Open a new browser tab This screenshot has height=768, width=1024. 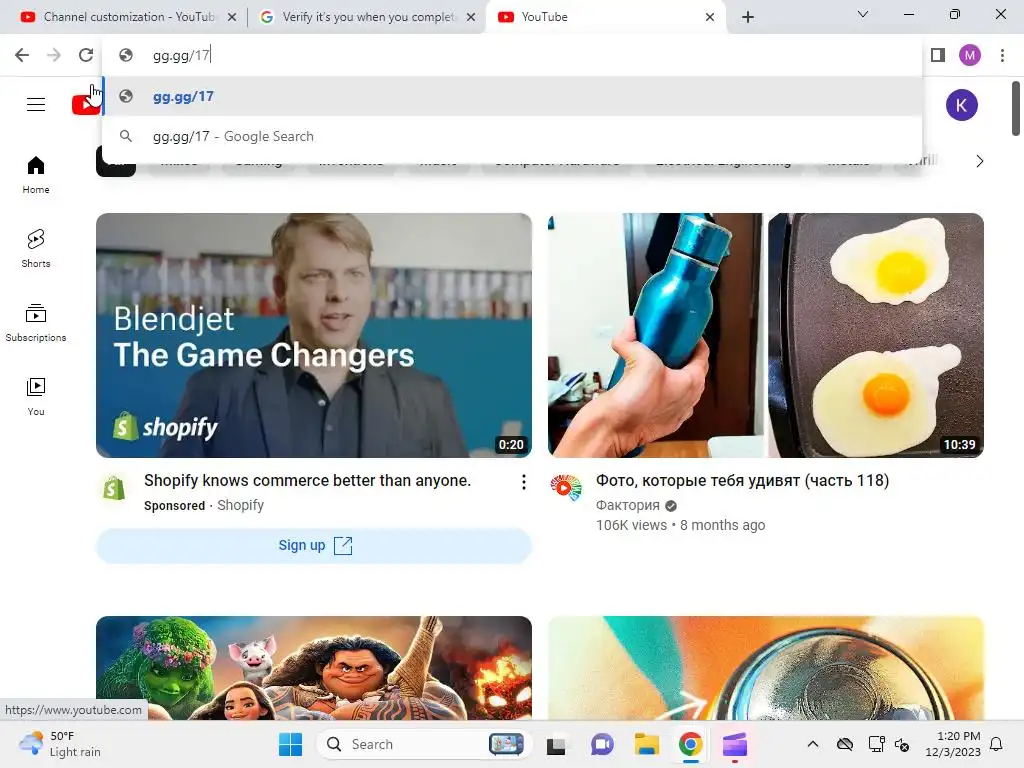748,17
